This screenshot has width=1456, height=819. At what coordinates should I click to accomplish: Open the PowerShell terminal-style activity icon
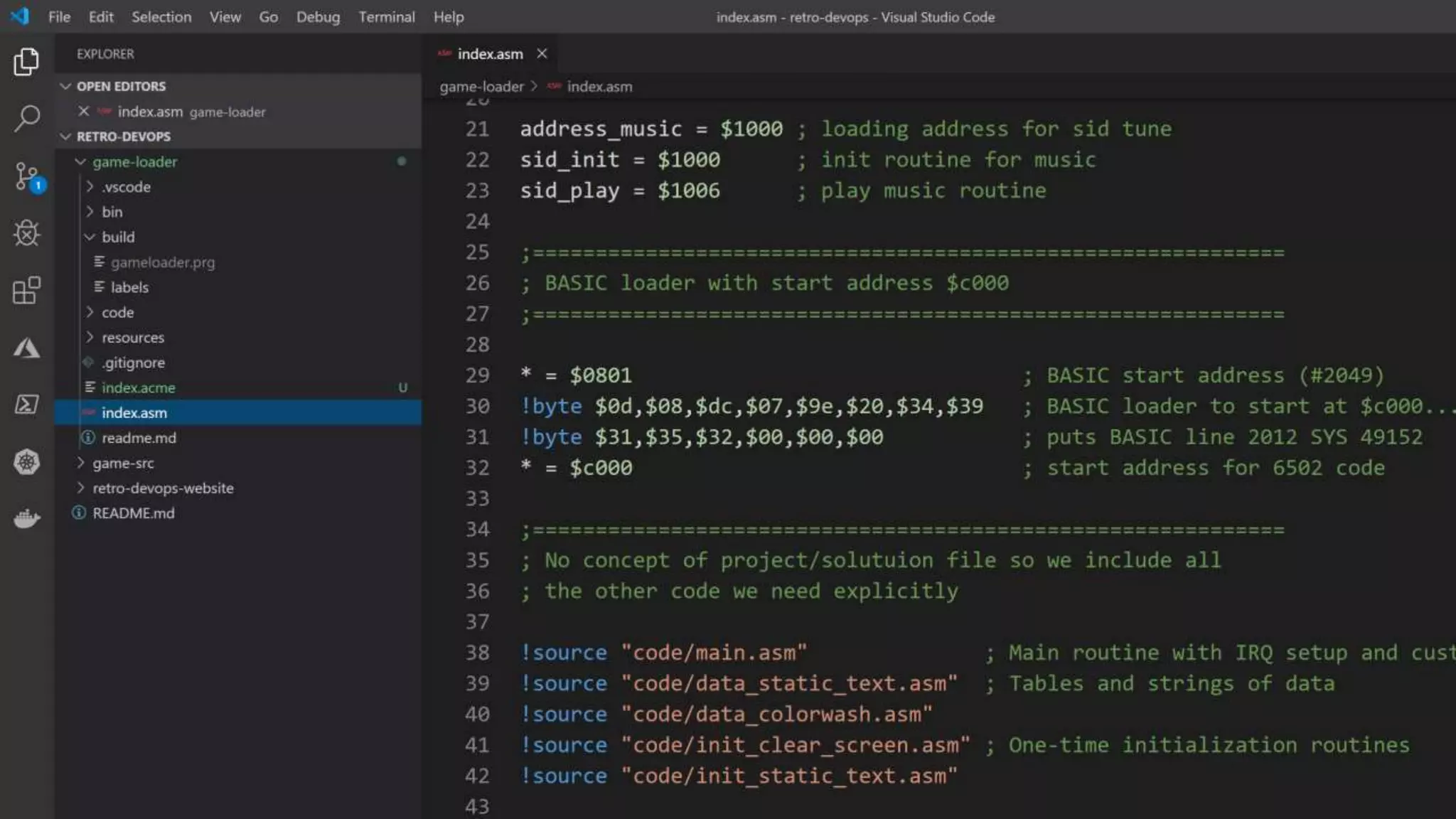(x=26, y=405)
